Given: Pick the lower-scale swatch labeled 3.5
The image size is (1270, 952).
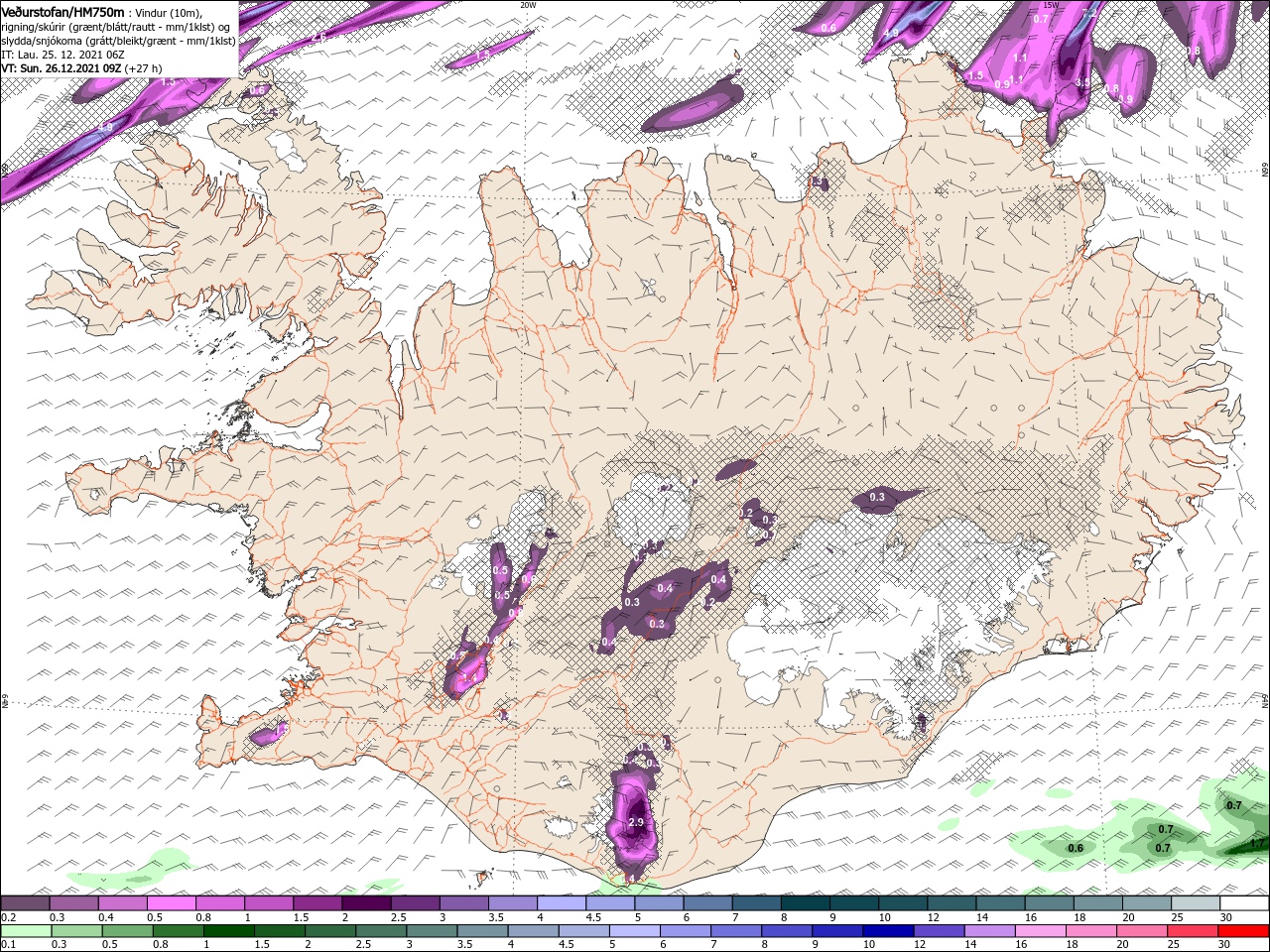Looking at the screenshot, I should [x=482, y=930].
